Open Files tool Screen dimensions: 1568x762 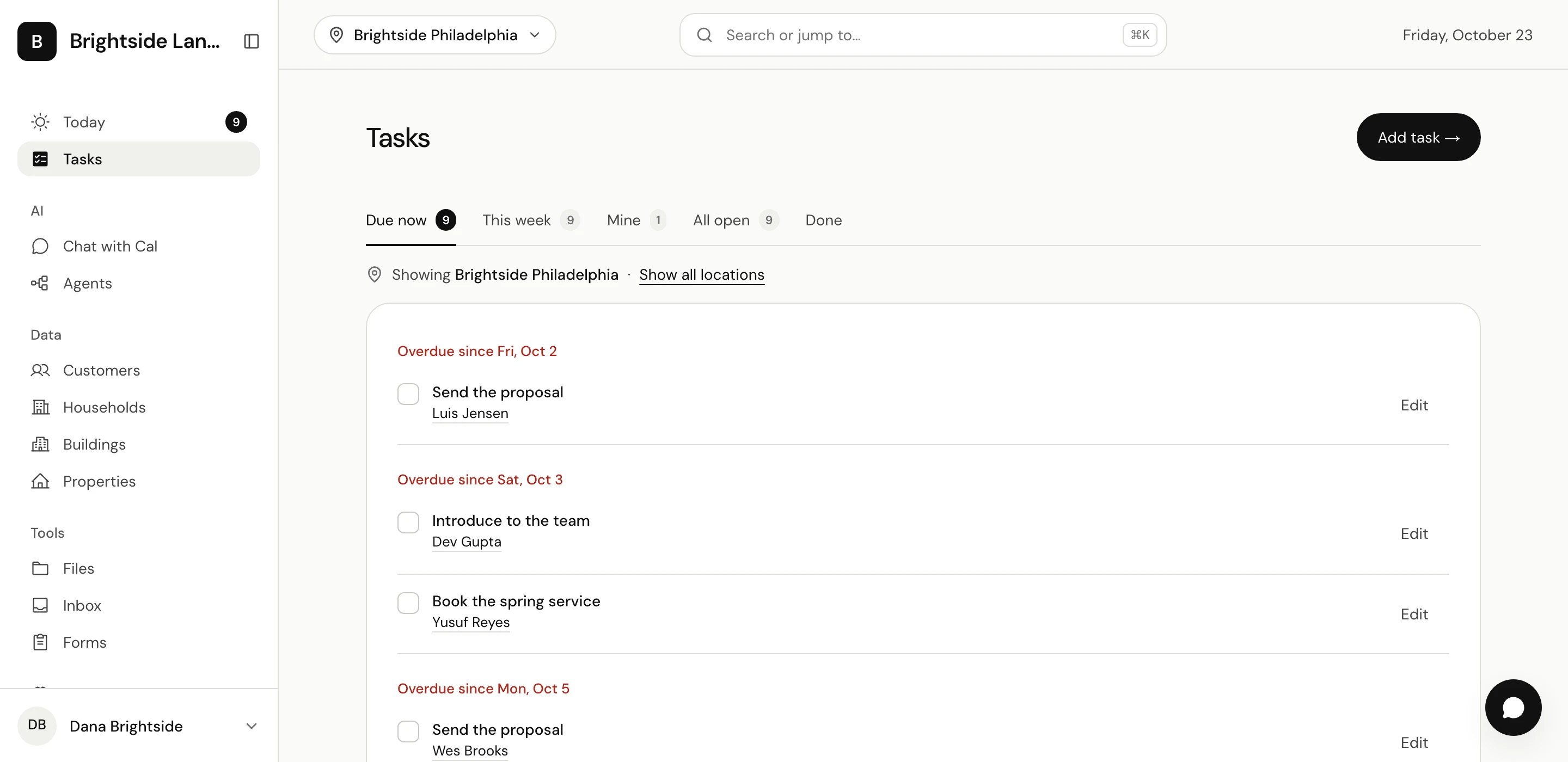click(139, 568)
